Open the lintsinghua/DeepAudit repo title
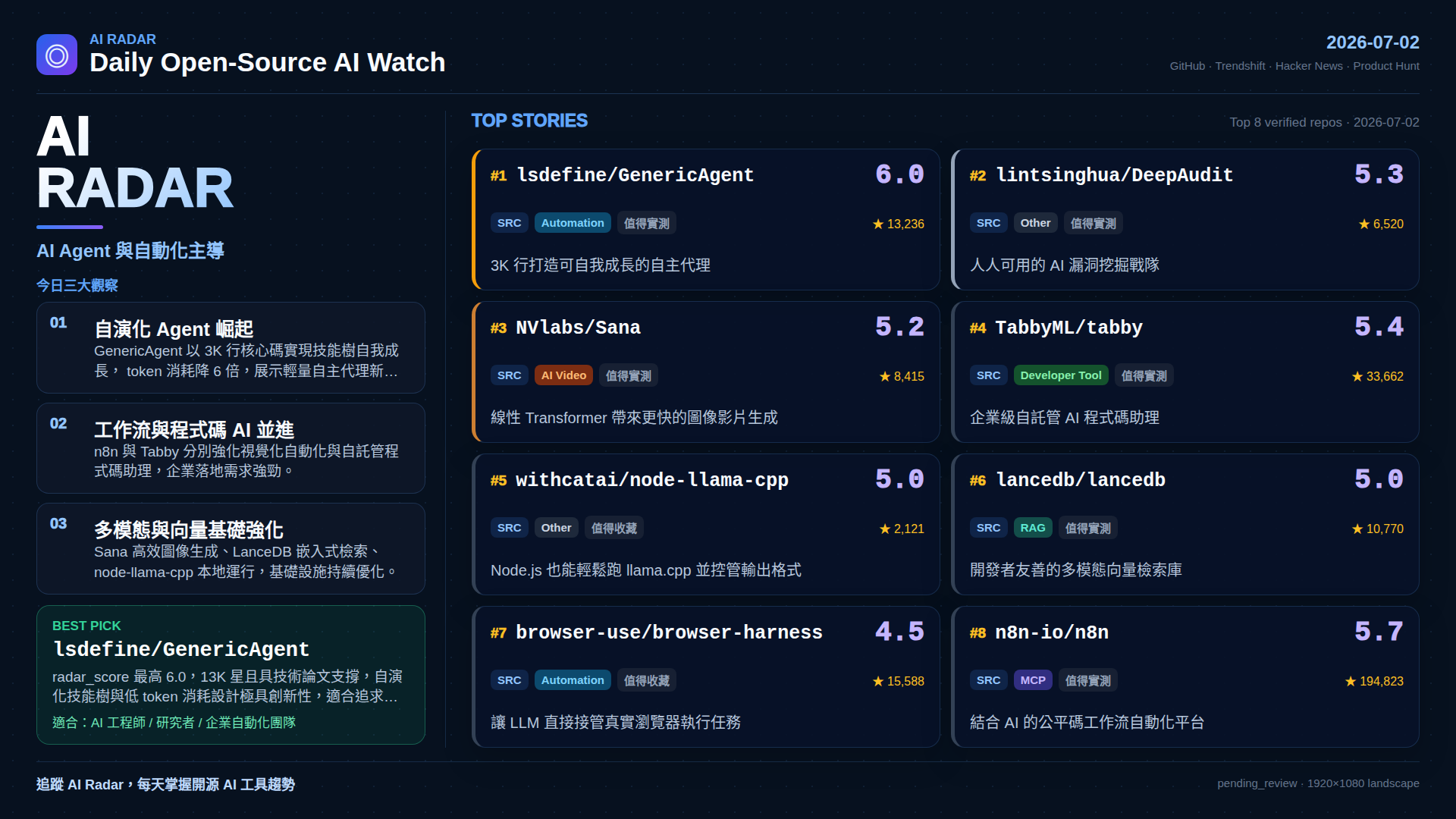Image resolution: width=1456 pixels, height=819 pixels. tap(1115, 175)
